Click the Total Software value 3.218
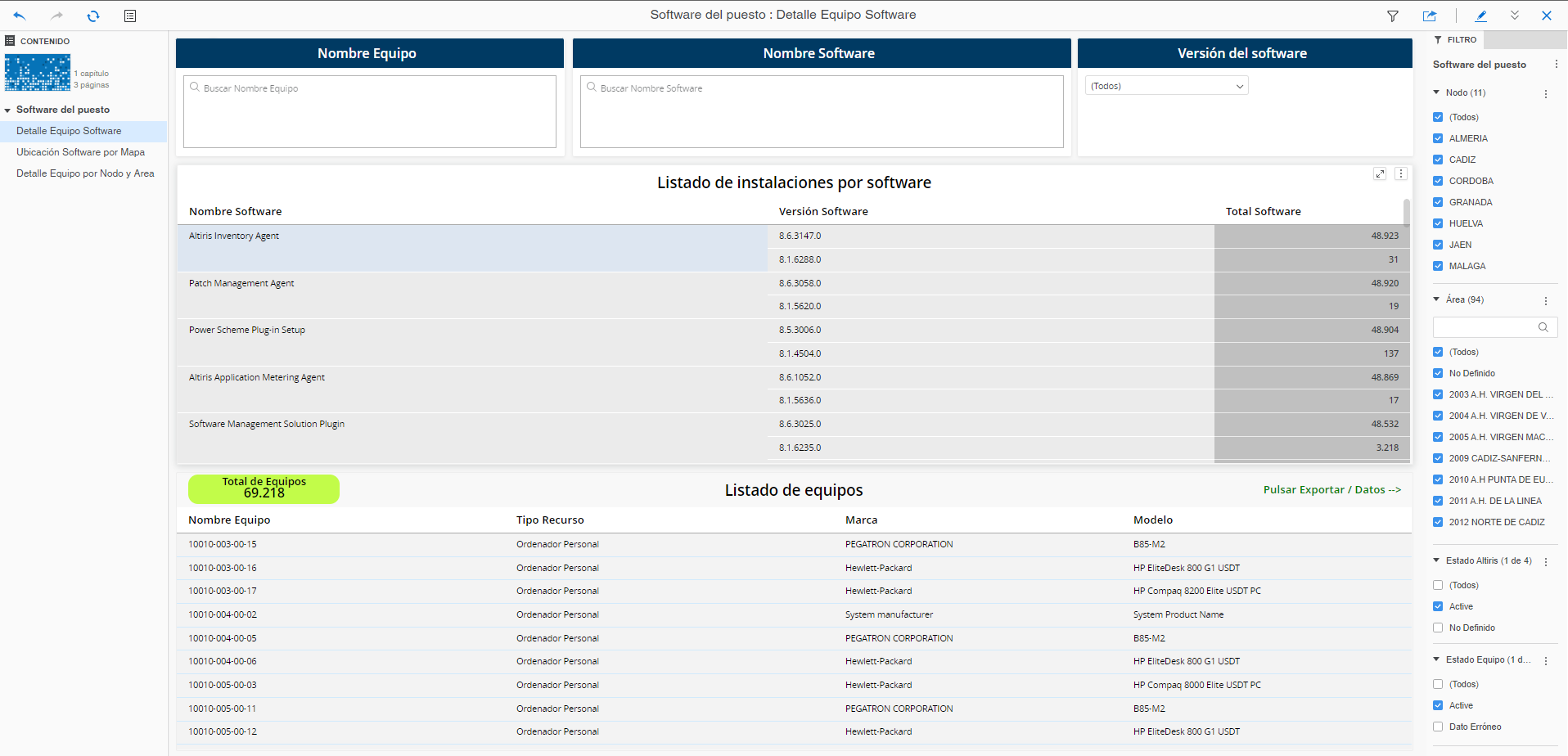This screenshot has height=756, width=1568. tap(1387, 448)
